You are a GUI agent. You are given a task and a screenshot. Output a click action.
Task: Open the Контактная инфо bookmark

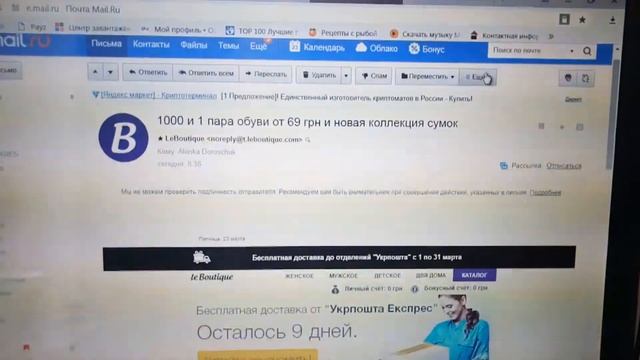505,36
